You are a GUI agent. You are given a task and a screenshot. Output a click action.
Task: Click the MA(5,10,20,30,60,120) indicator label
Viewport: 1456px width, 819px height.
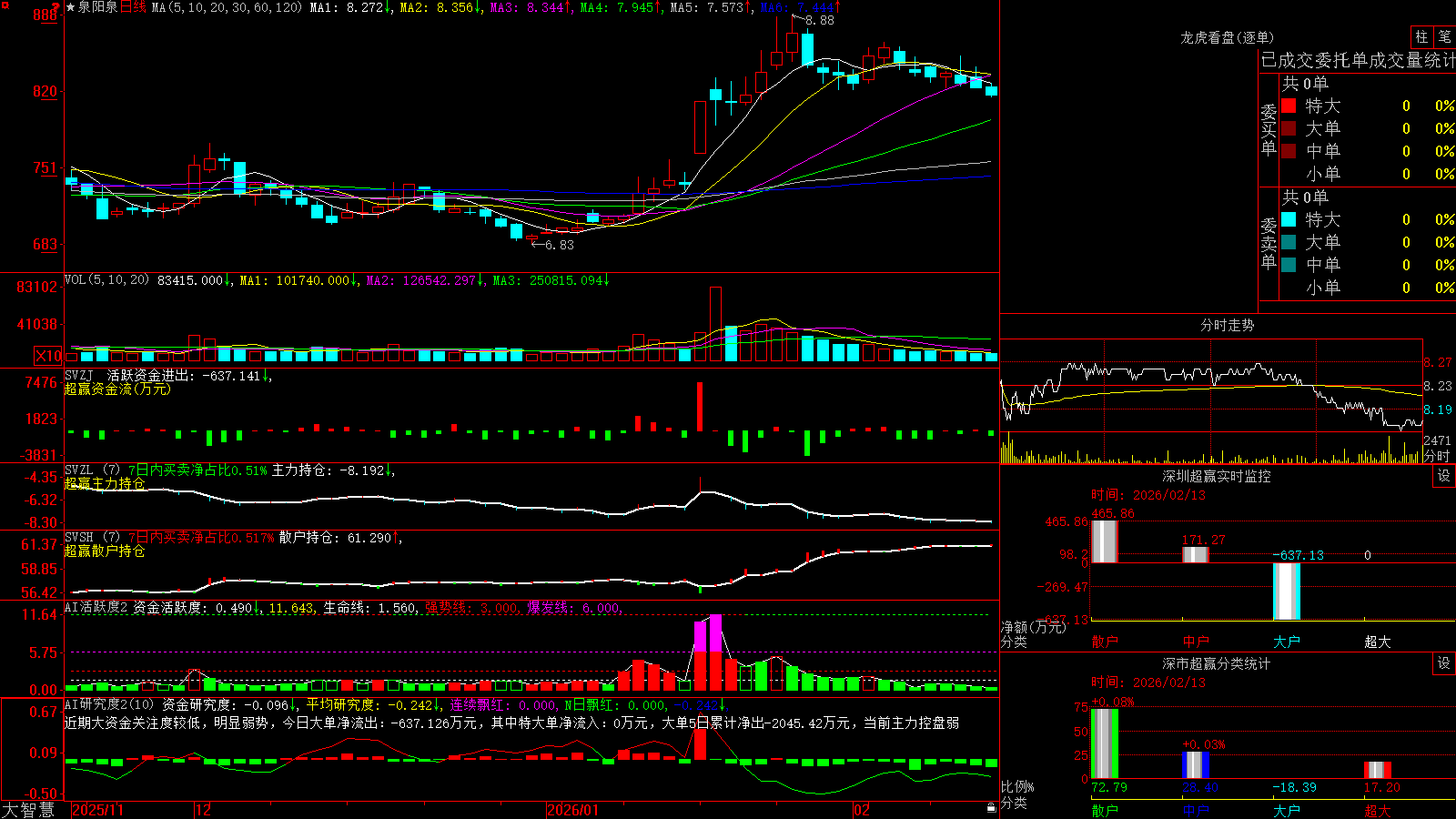pyautogui.click(x=227, y=7)
